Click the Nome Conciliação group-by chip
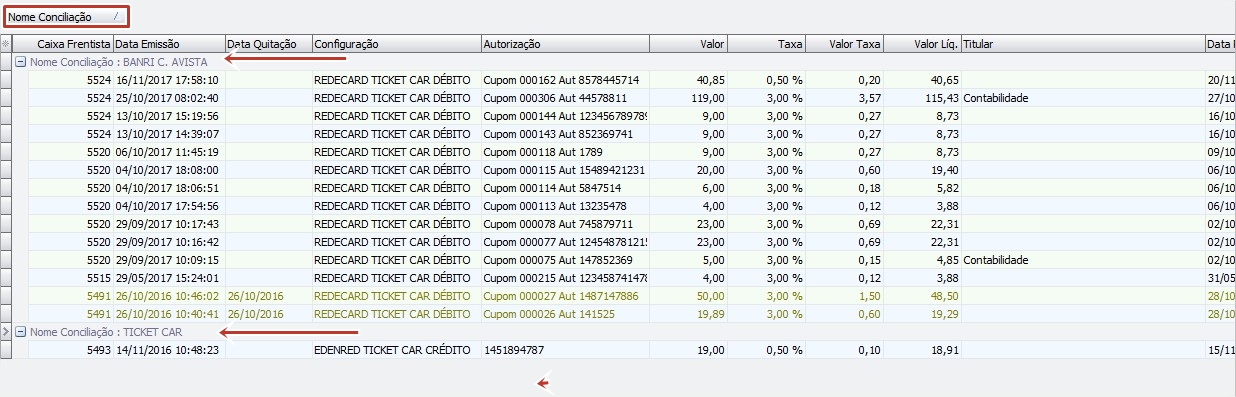 tap(66, 16)
